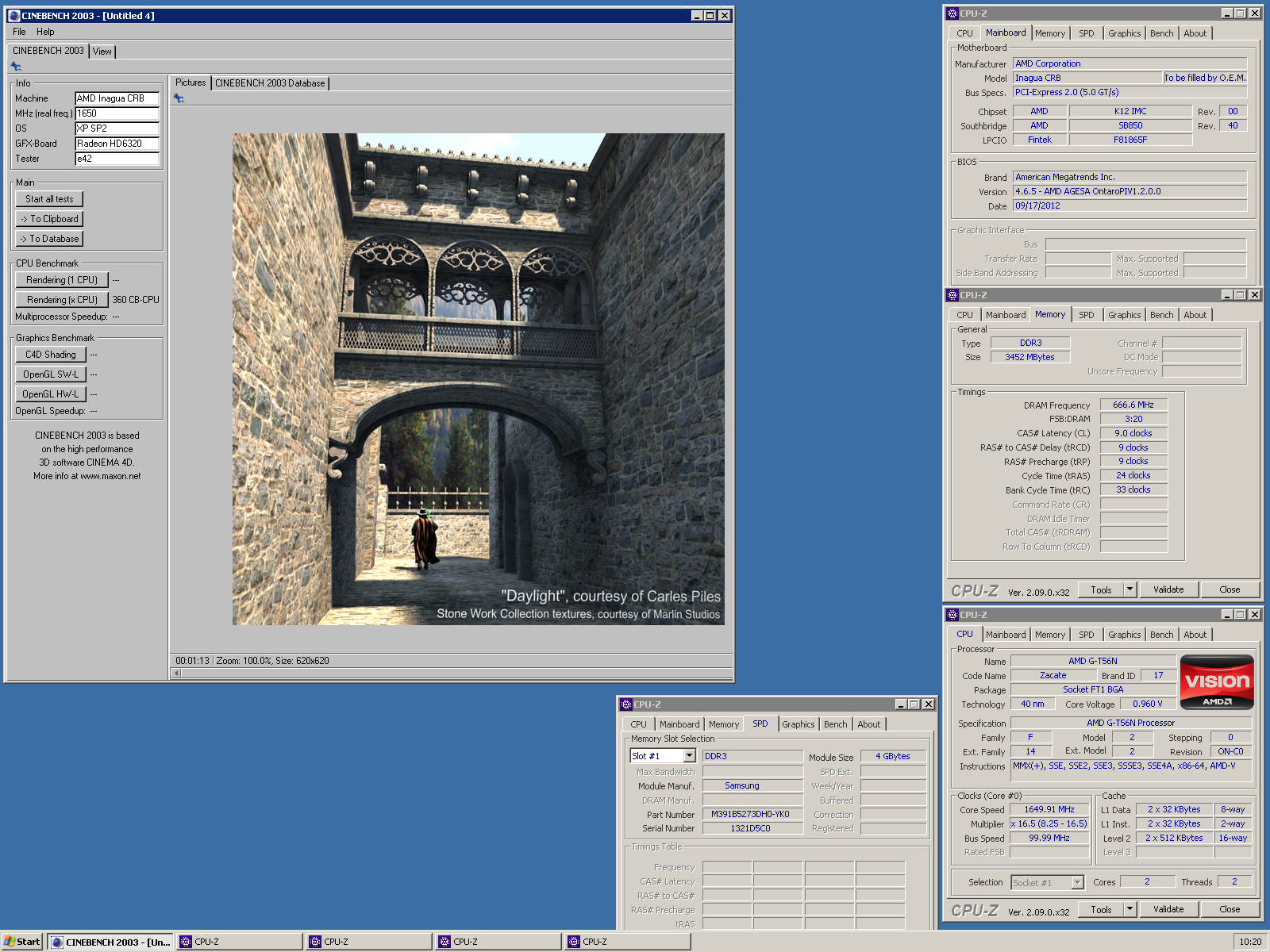Start the OpenGL SW-L benchmark
This screenshot has height=952, width=1270.
tap(51, 374)
